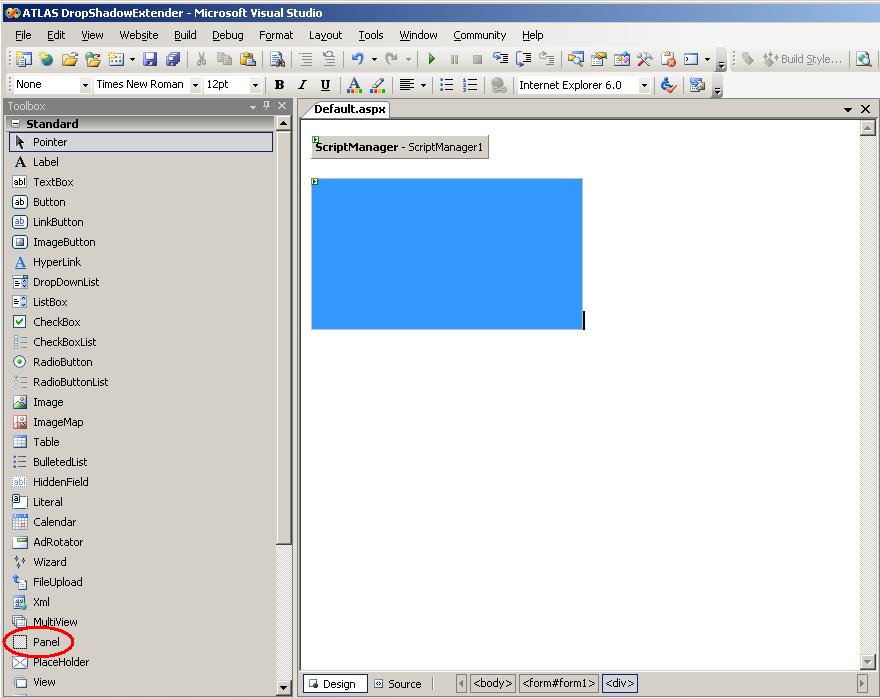Image resolution: width=880 pixels, height=698 pixels.
Task: Select the CheckBox control in Toolbox
Action: pyautogui.click(x=56, y=322)
